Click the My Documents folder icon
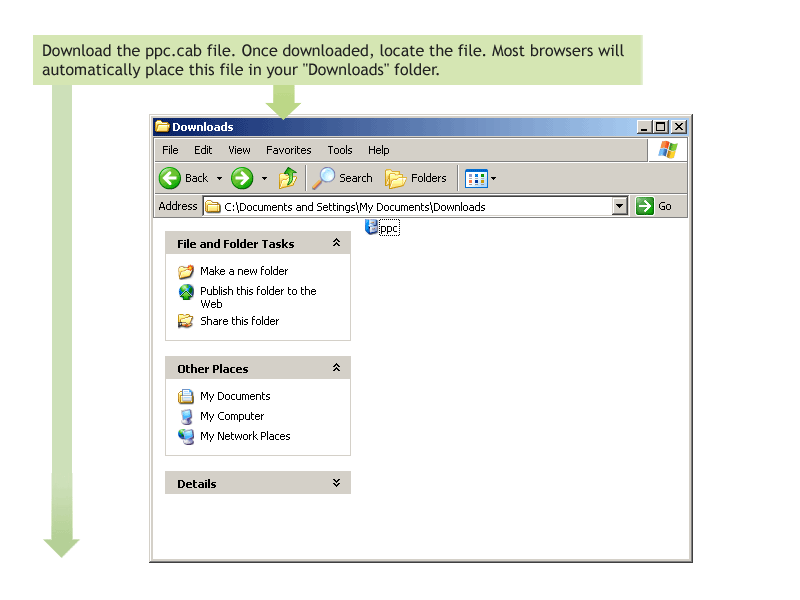This screenshot has width=800, height=600. pos(186,396)
